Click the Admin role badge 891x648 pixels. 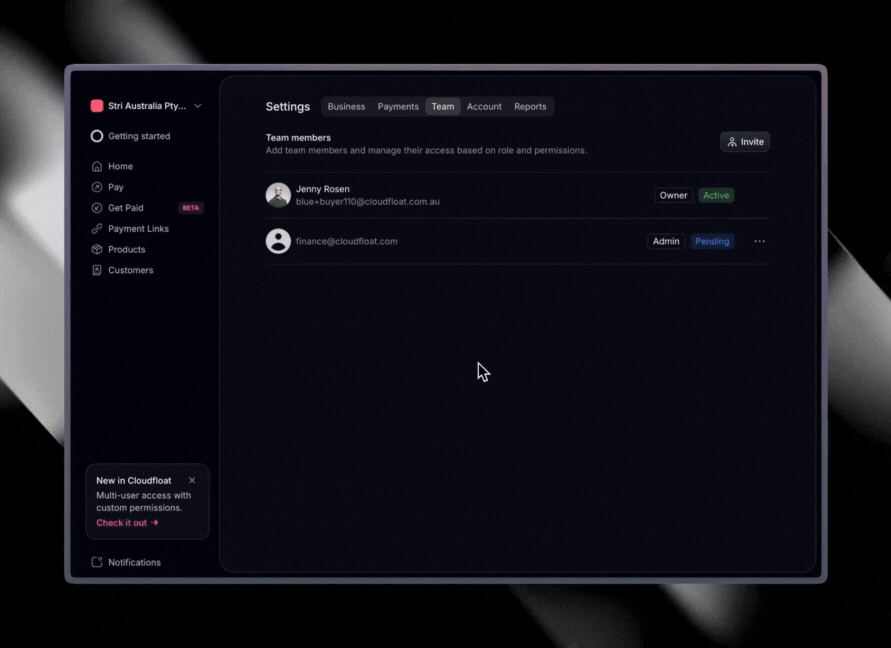(x=666, y=241)
